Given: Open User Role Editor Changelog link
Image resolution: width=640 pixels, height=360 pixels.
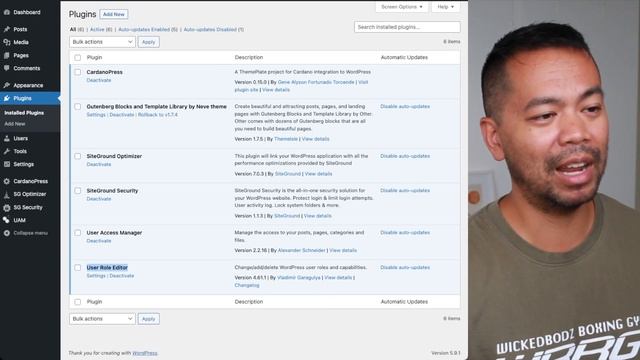Looking at the screenshot, I should coord(247,285).
